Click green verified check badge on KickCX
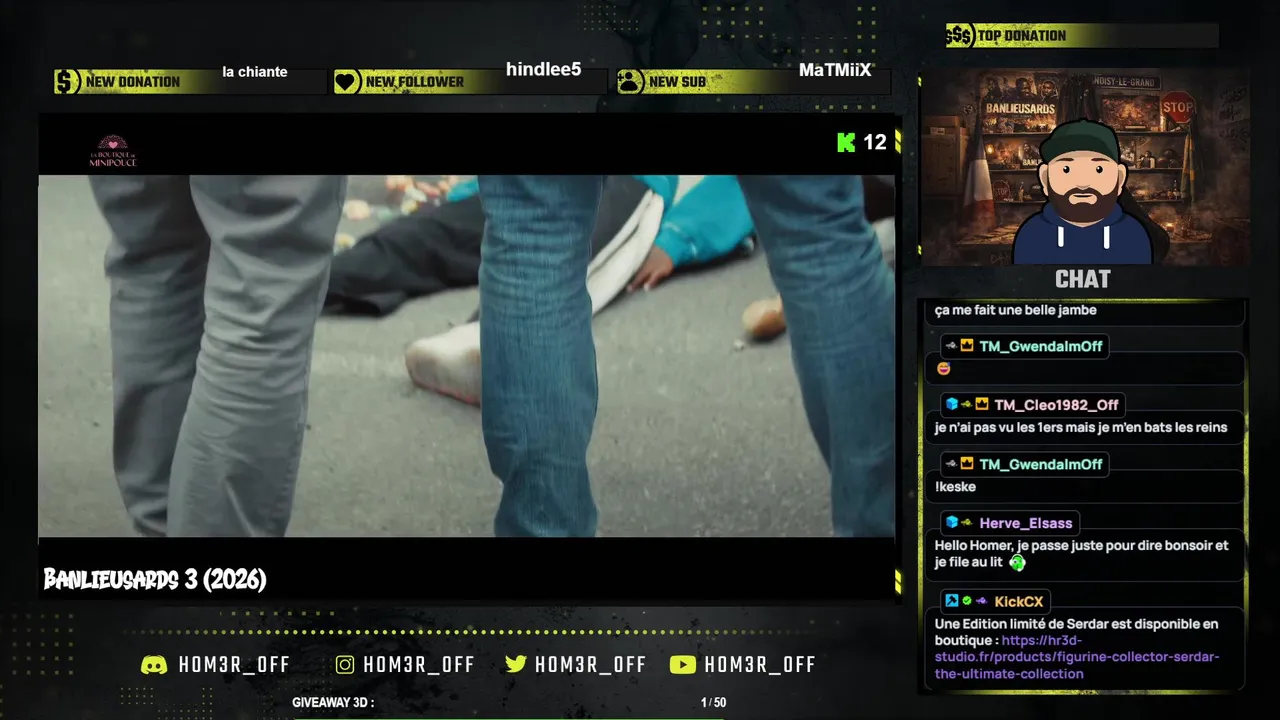Screen dimensions: 1280x720 (x=967, y=601)
